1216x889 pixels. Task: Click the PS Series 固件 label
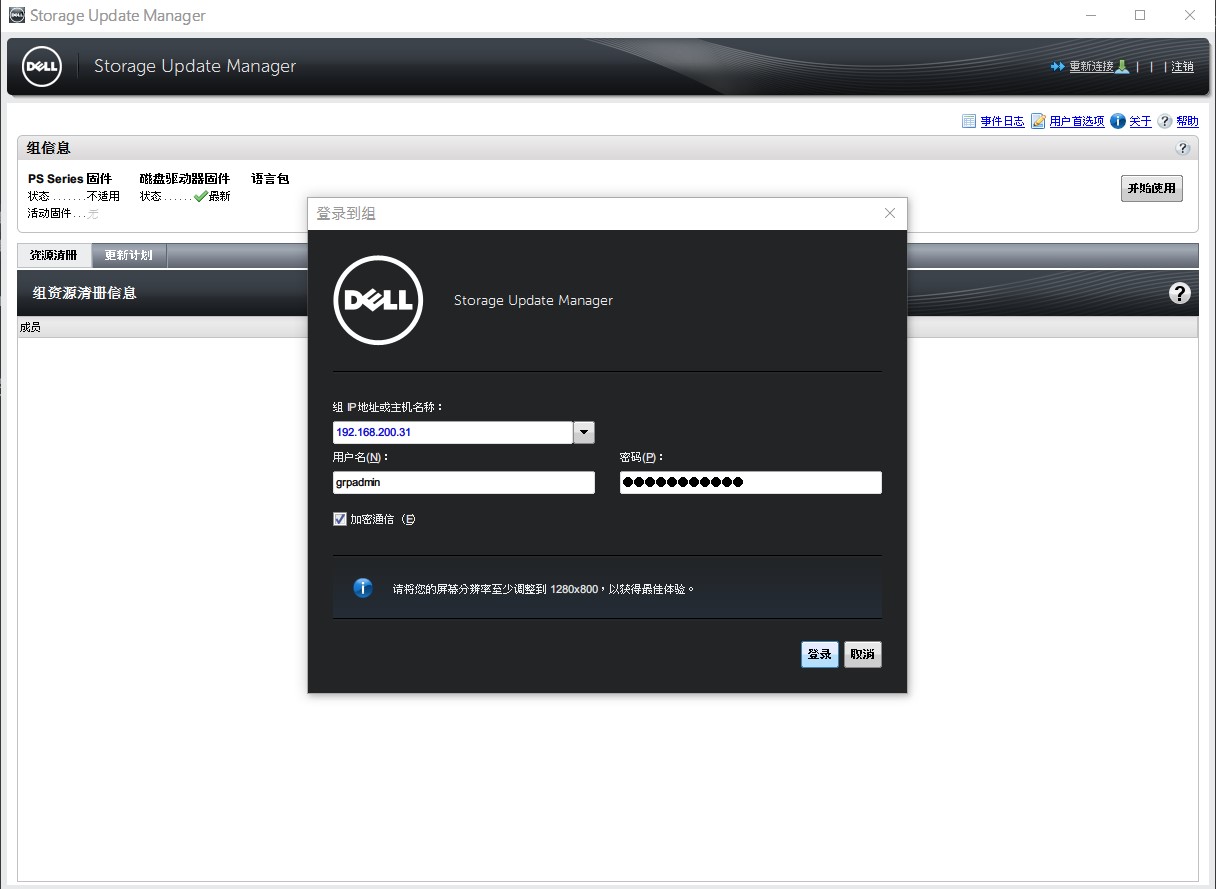[70, 179]
